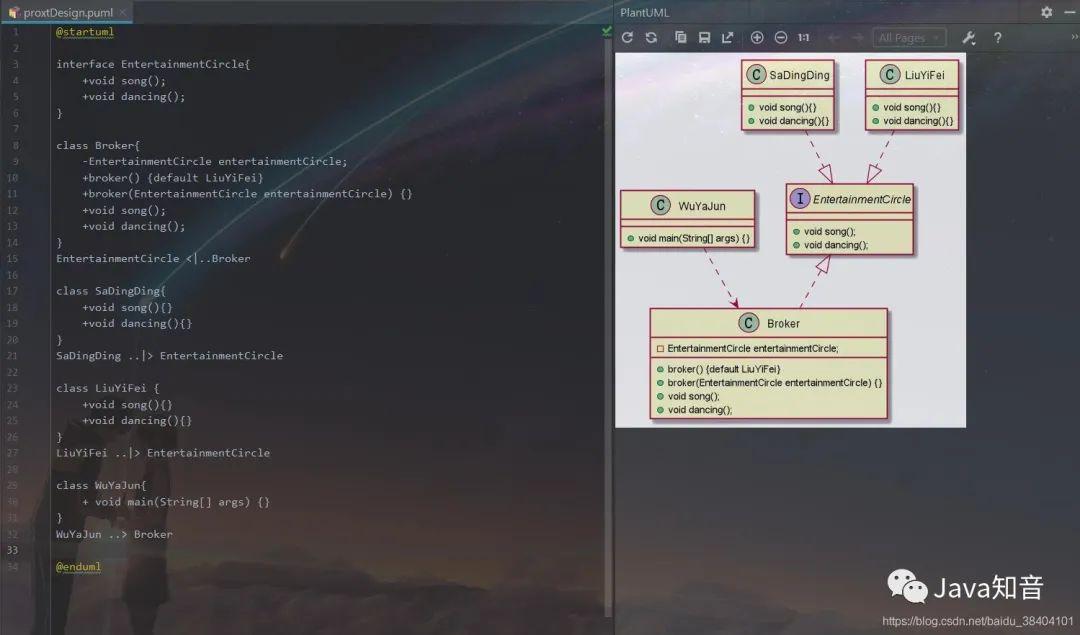The height and width of the screenshot is (635, 1080).
Task: Click '+ void main(String[] args) {}' code line
Action: pos(176,501)
